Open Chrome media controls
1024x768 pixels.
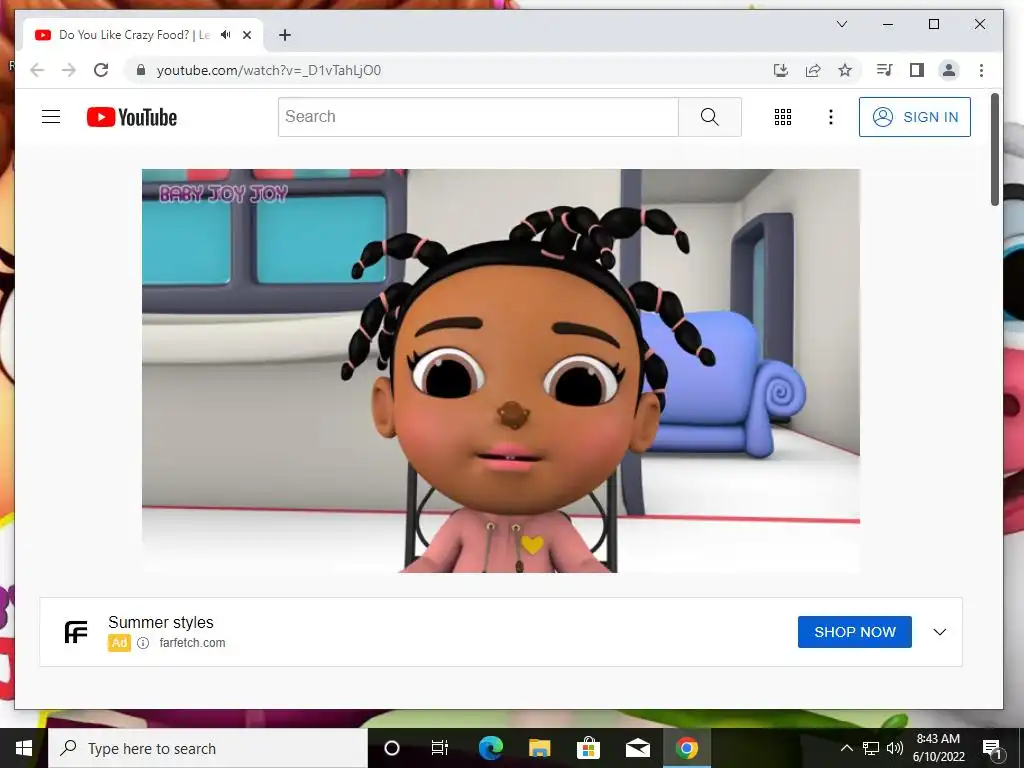pos(884,70)
